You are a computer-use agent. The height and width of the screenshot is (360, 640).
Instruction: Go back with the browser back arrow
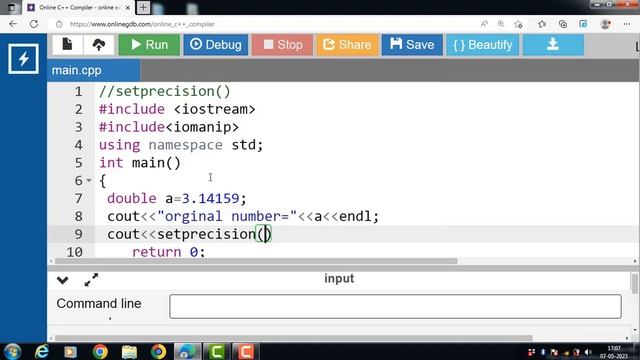(x=13, y=24)
